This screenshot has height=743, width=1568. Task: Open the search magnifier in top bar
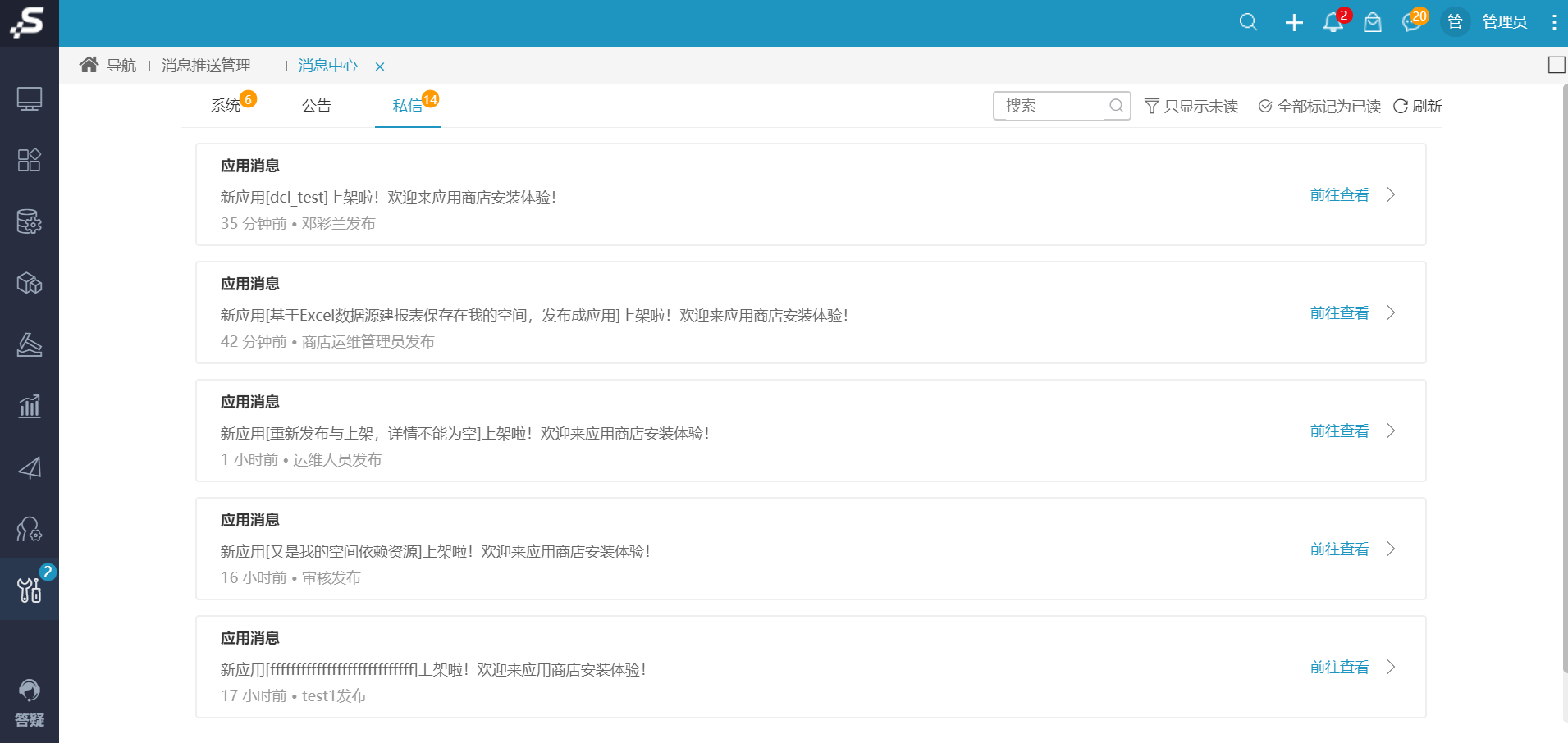[x=1248, y=22]
